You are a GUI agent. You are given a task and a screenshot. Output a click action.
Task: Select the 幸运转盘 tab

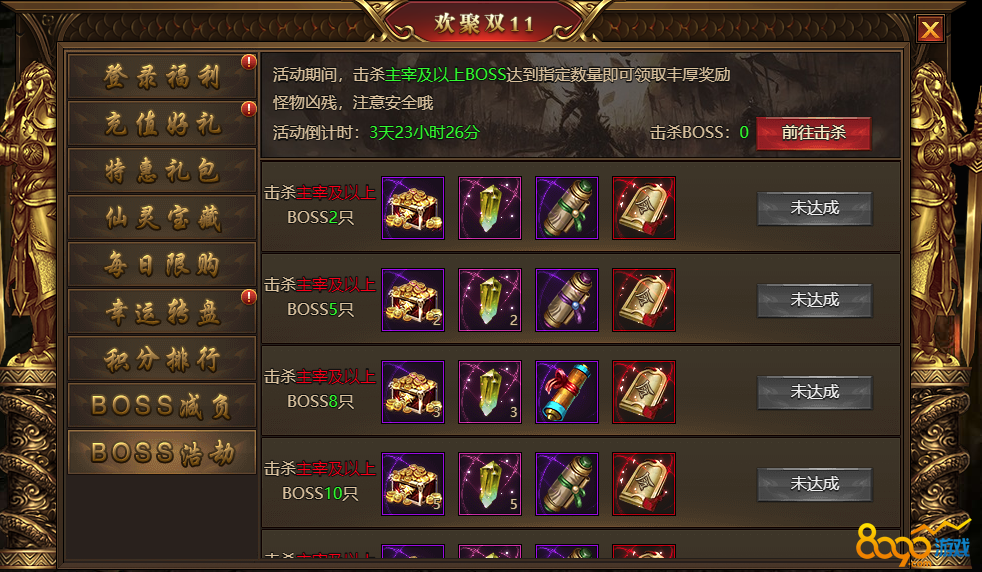pyautogui.click(x=162, y=311)
